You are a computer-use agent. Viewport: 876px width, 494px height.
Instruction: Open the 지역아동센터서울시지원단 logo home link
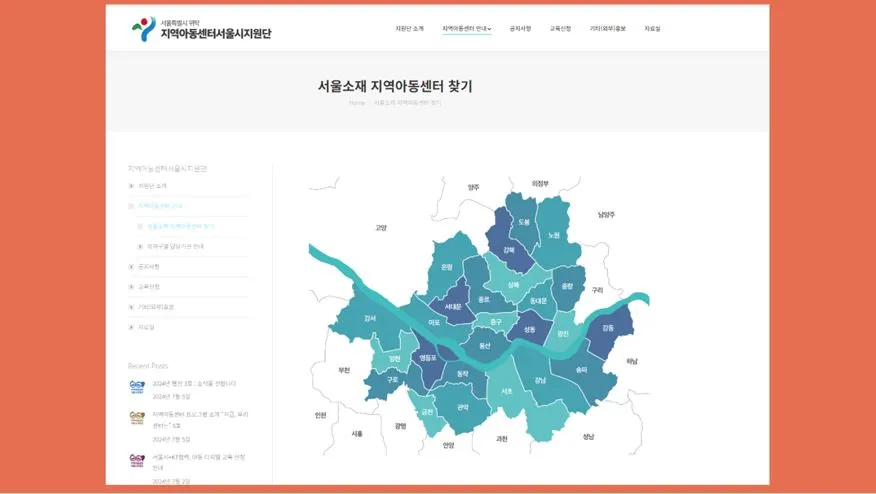tap(202, 29)
